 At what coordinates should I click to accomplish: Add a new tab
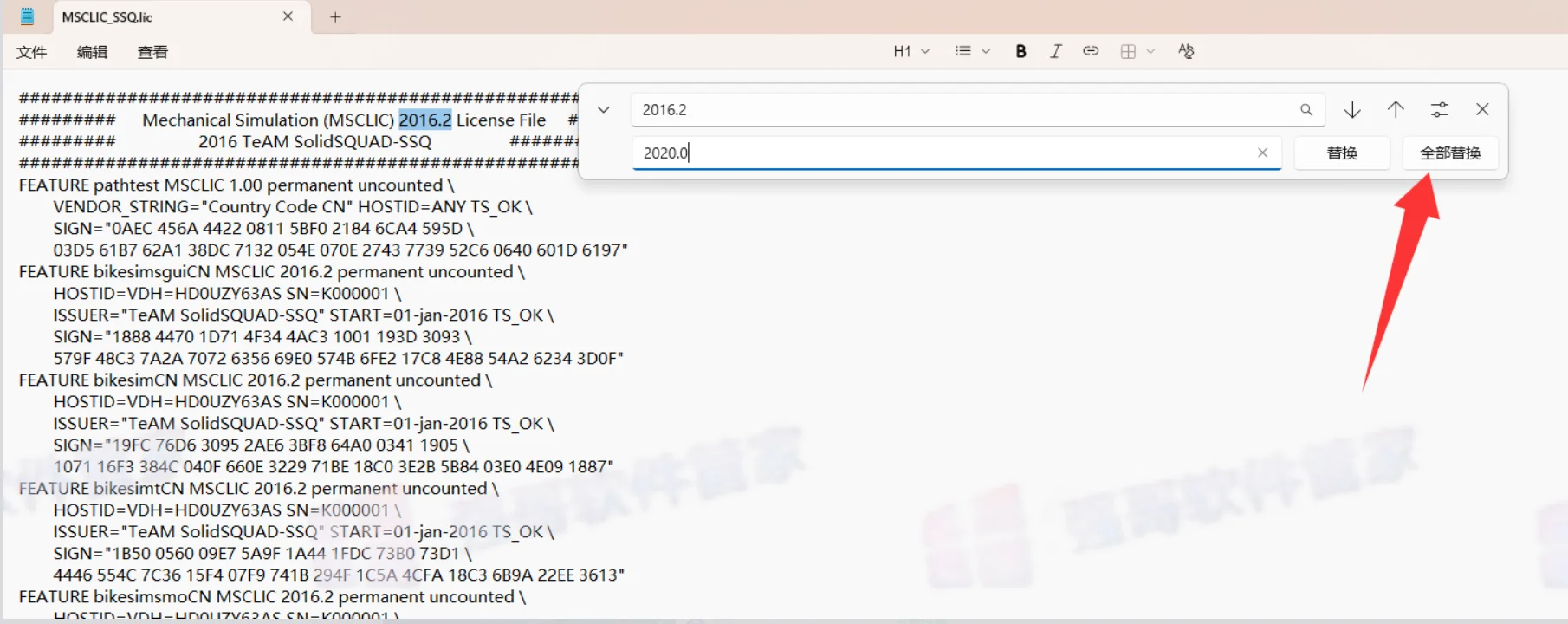pyautogui.click(x=335, y=16)
